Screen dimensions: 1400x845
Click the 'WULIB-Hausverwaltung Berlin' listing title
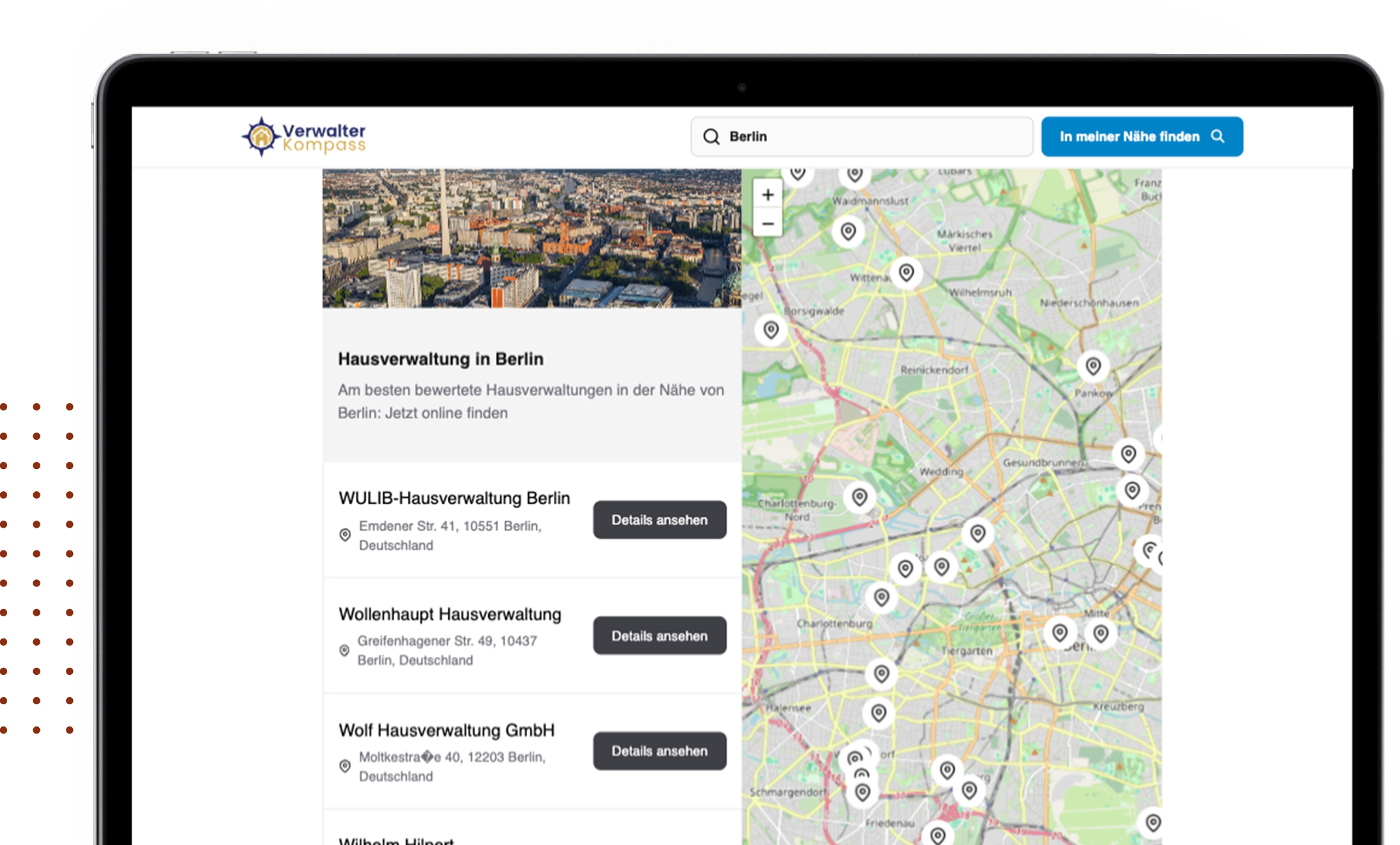454,498
